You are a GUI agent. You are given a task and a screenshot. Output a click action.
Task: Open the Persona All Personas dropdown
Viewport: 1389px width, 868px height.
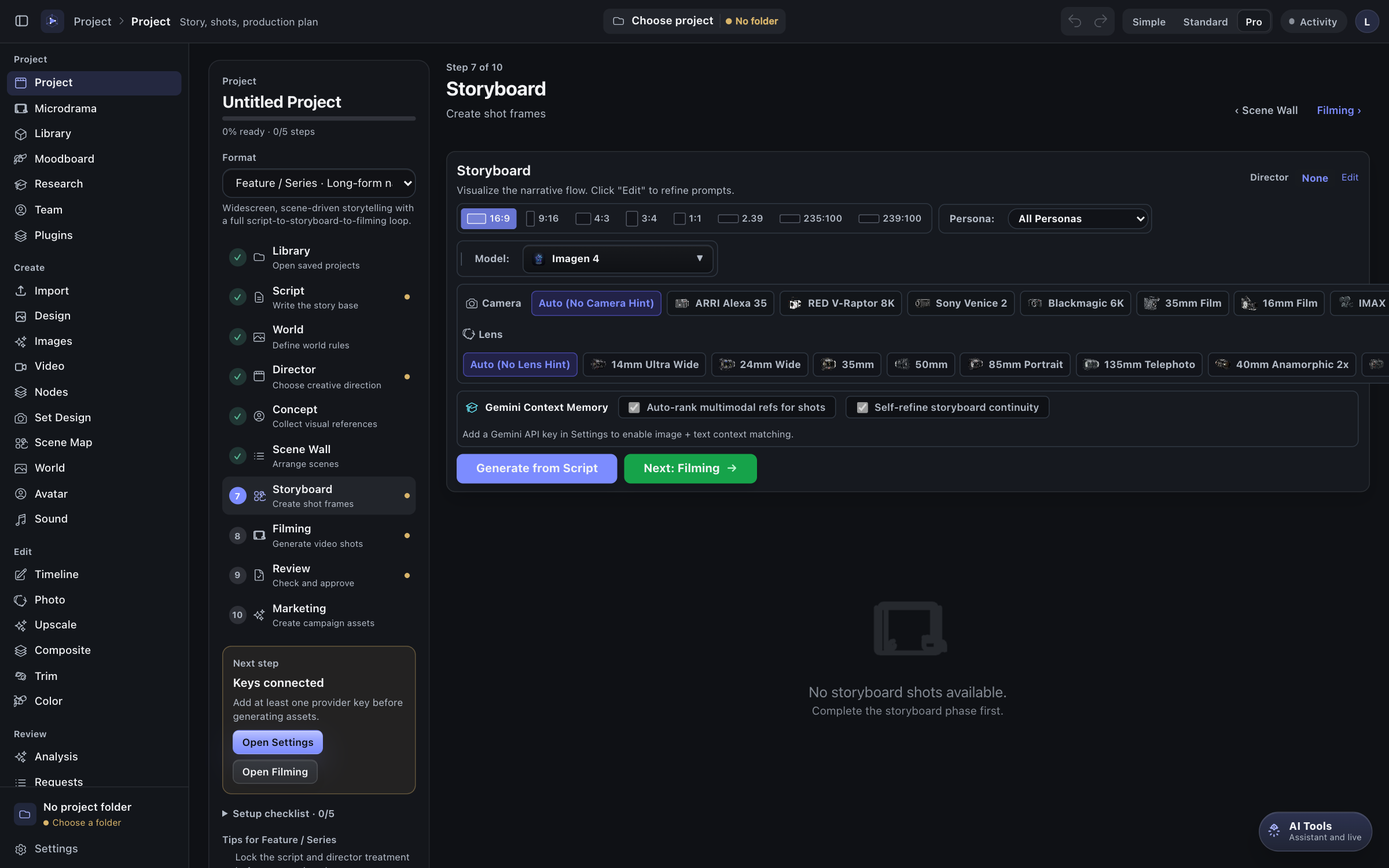tap(1078, 219)
